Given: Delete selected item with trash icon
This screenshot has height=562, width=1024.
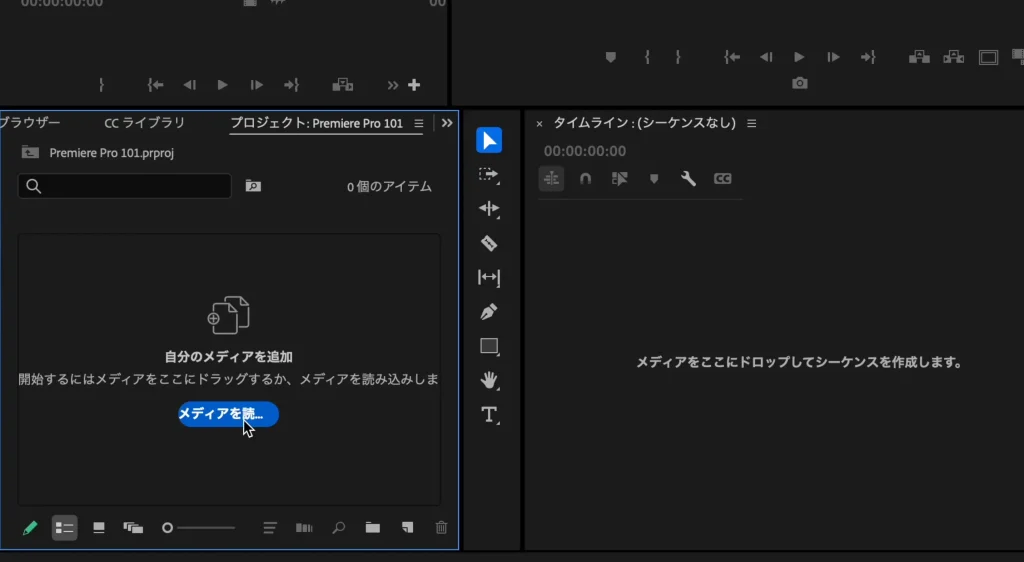Looking at the screenshot, I should click(441, 527).
